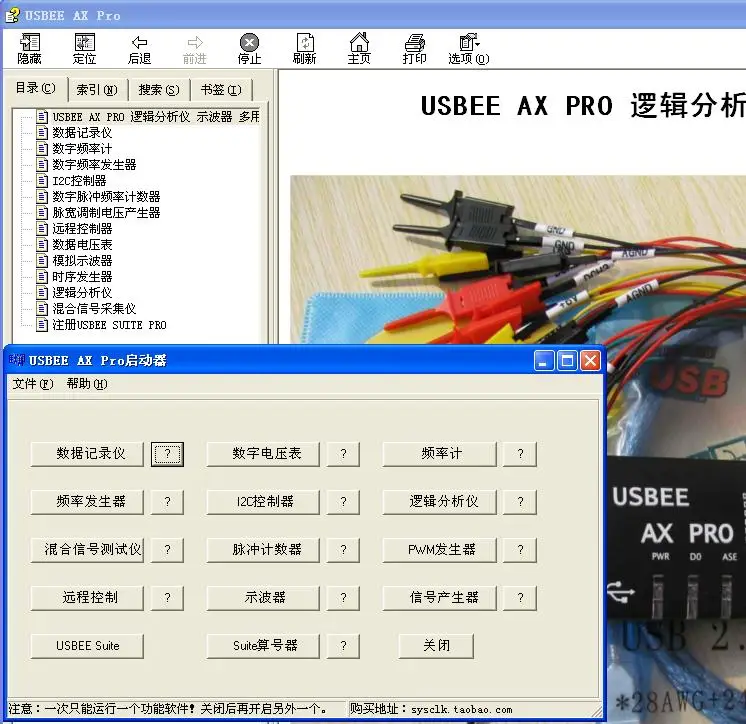Select the 模拟示波器 topic in the contents tree

82,261
